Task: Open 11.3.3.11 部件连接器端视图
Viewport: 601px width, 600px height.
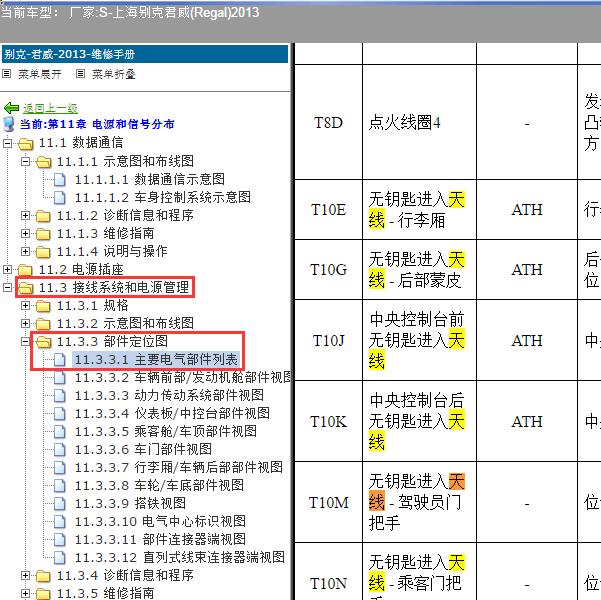Action: click(x=160, y=540)
